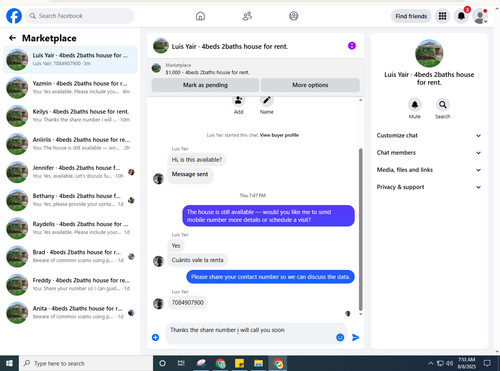Viewport: 500px width, 371px height.
Task: Click Mark as pending button
Action: [x=205, y=85]
